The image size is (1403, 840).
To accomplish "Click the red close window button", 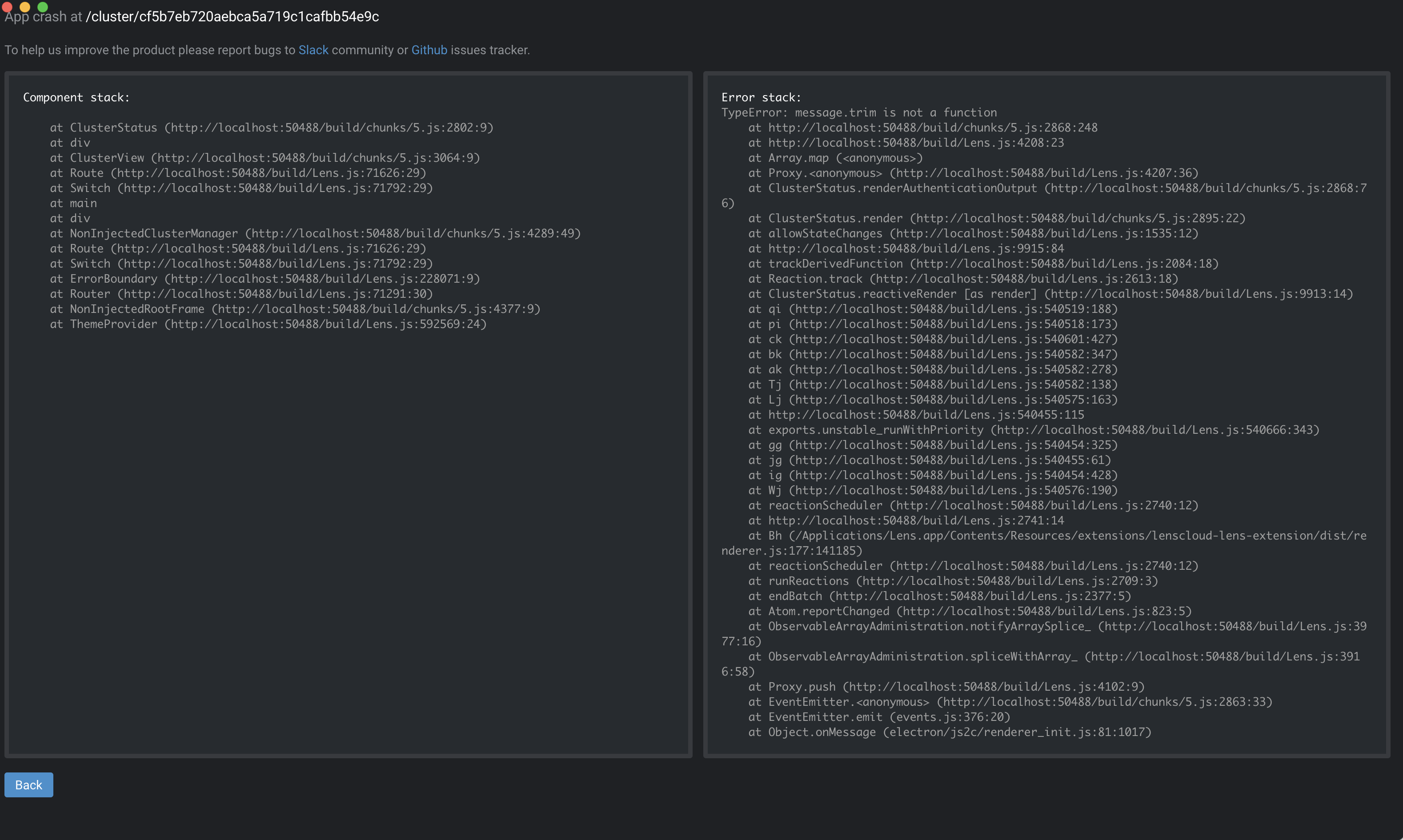I will [7, 7].
